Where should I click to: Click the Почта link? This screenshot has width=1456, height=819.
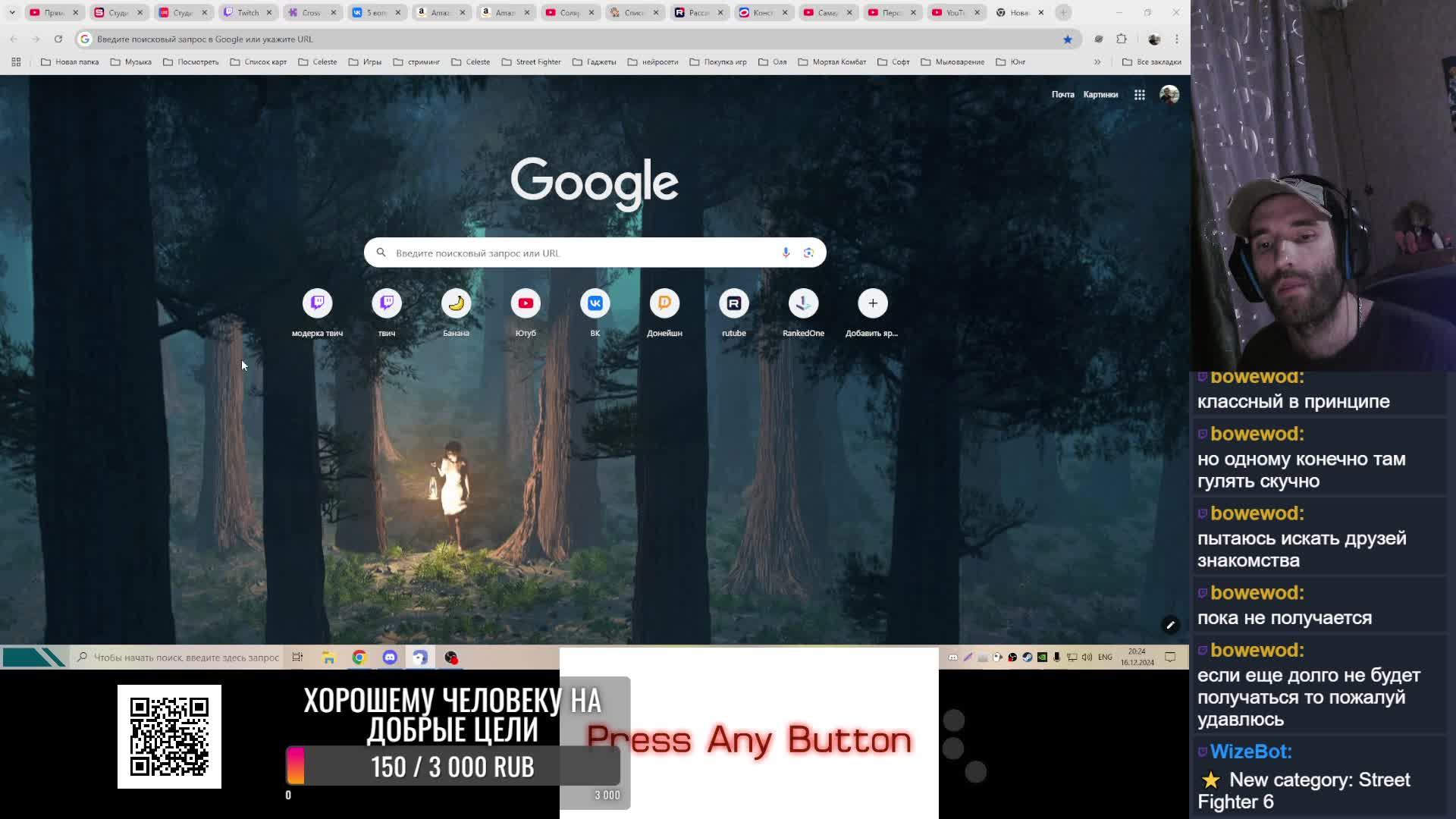click(x=1062, y=95)
